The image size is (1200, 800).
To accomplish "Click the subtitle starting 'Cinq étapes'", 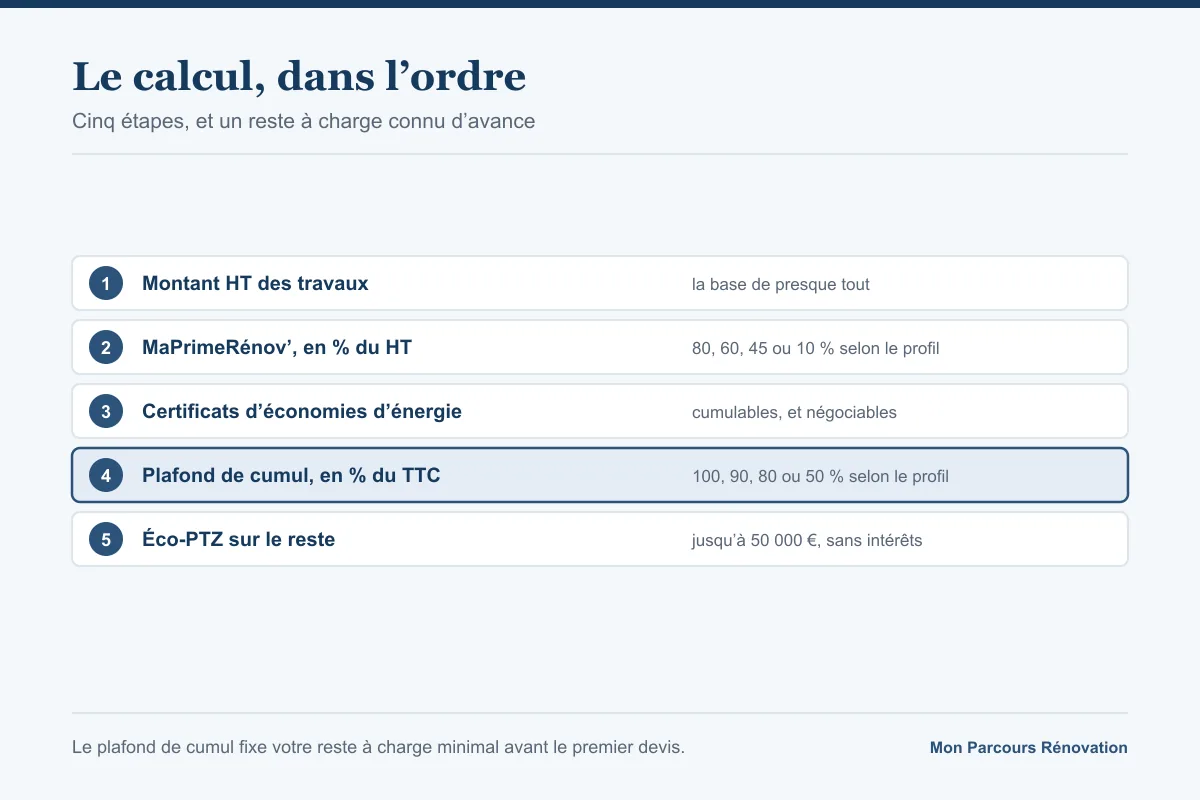I will point(304,121).
